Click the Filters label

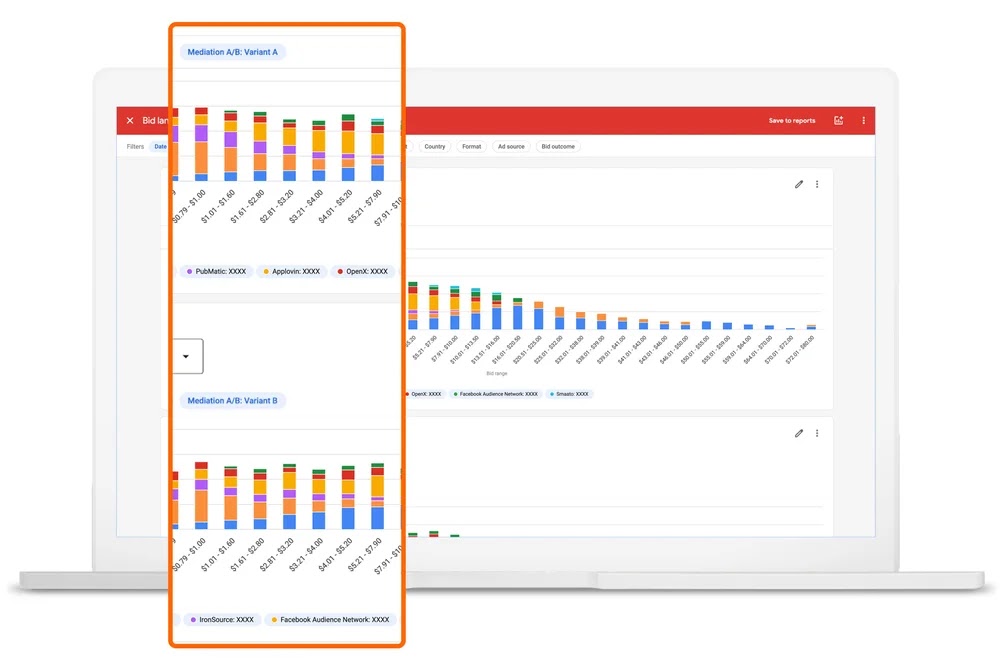pyautogui.click(x=135, y=147)
